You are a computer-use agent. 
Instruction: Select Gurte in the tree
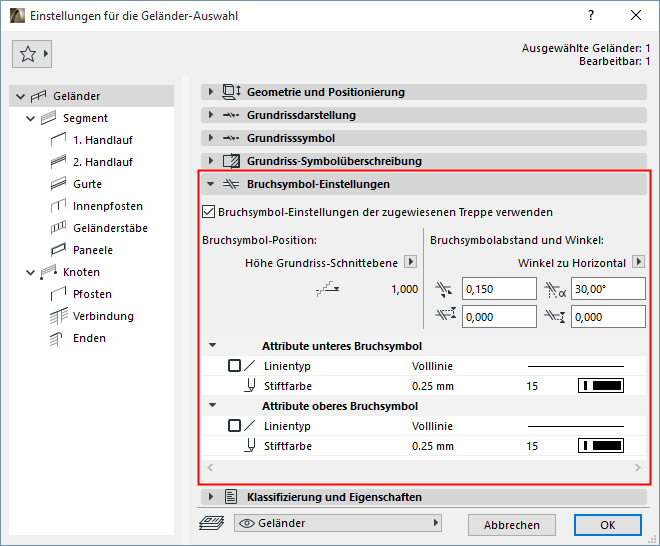pyautogui.click(x=88, y=184)
